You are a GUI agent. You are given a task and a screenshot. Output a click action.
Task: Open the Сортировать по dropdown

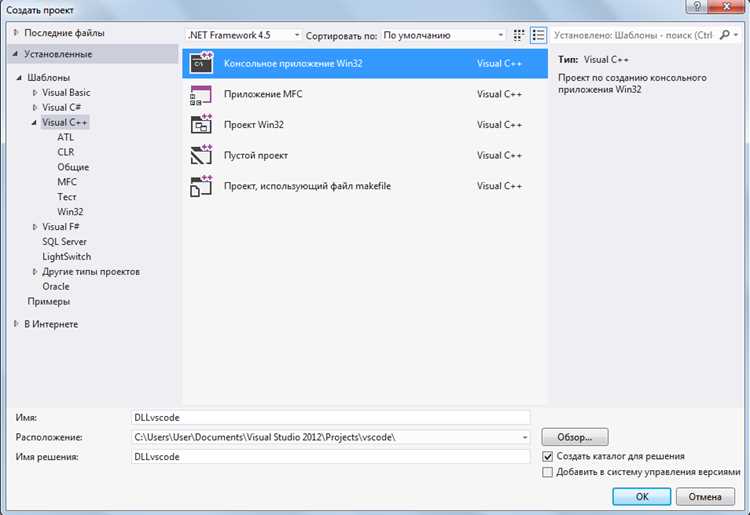click(443, 35)
